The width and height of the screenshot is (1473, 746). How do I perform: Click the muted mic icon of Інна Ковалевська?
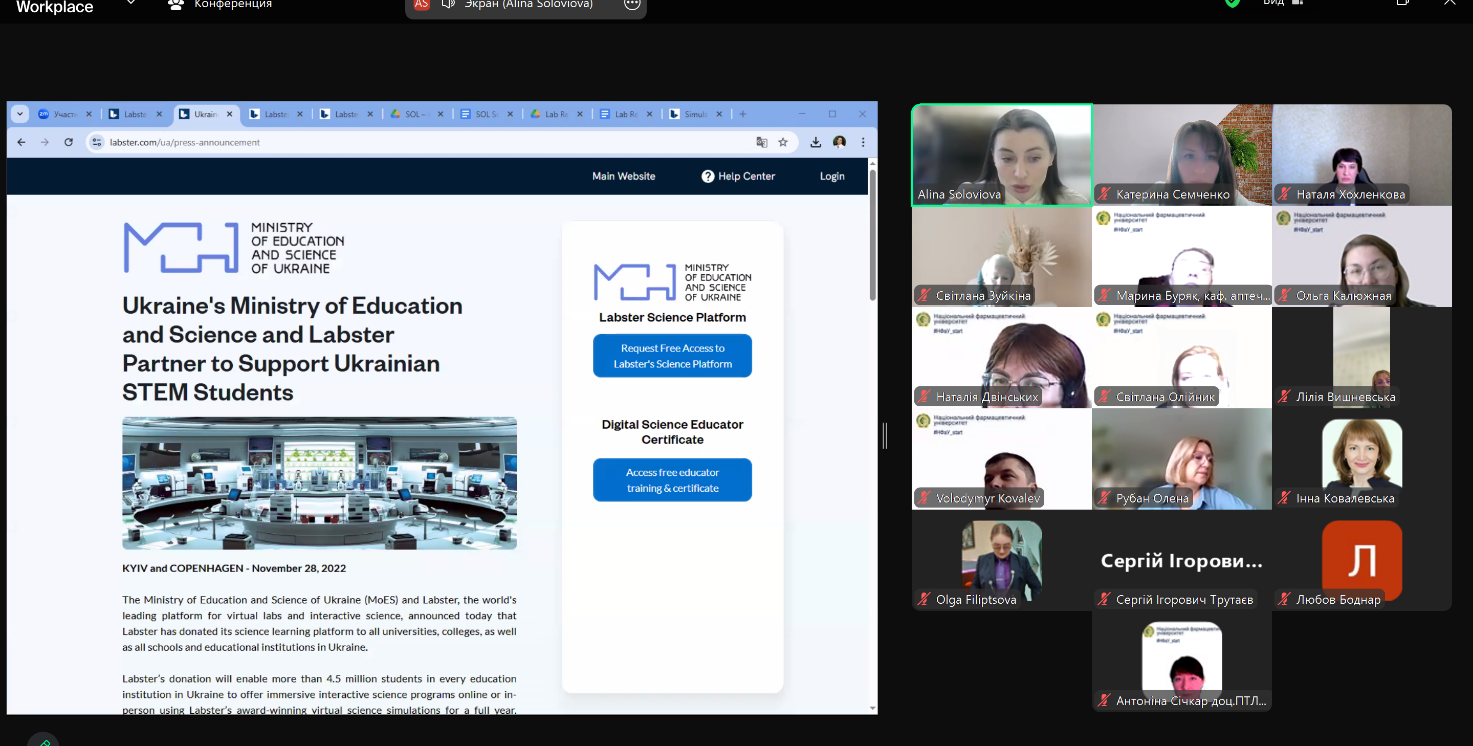point(1285,498)
